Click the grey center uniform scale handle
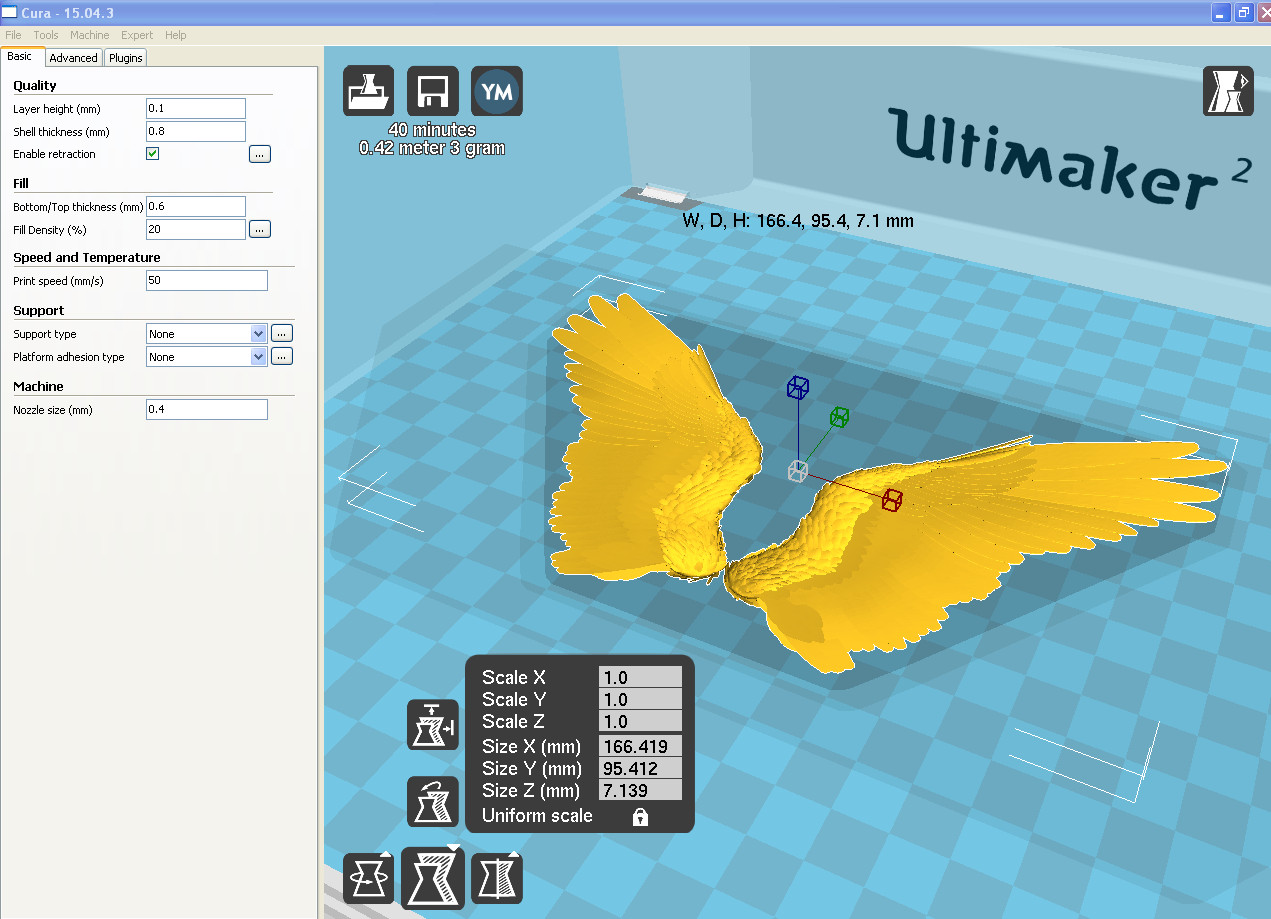This screenshot has width=1271, height=919. pos(797,471)
